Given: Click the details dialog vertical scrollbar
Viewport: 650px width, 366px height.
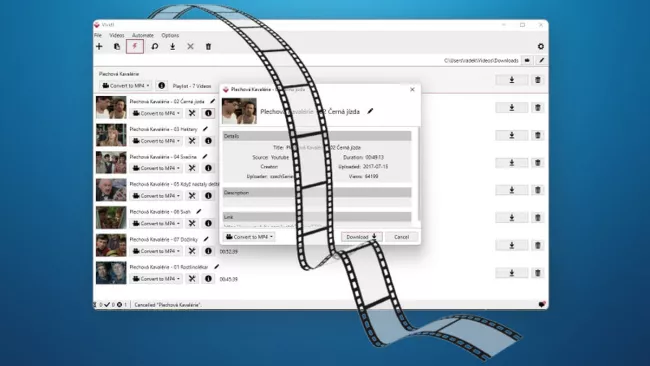Looking at the screenshot, I should [x=418, y=174].
